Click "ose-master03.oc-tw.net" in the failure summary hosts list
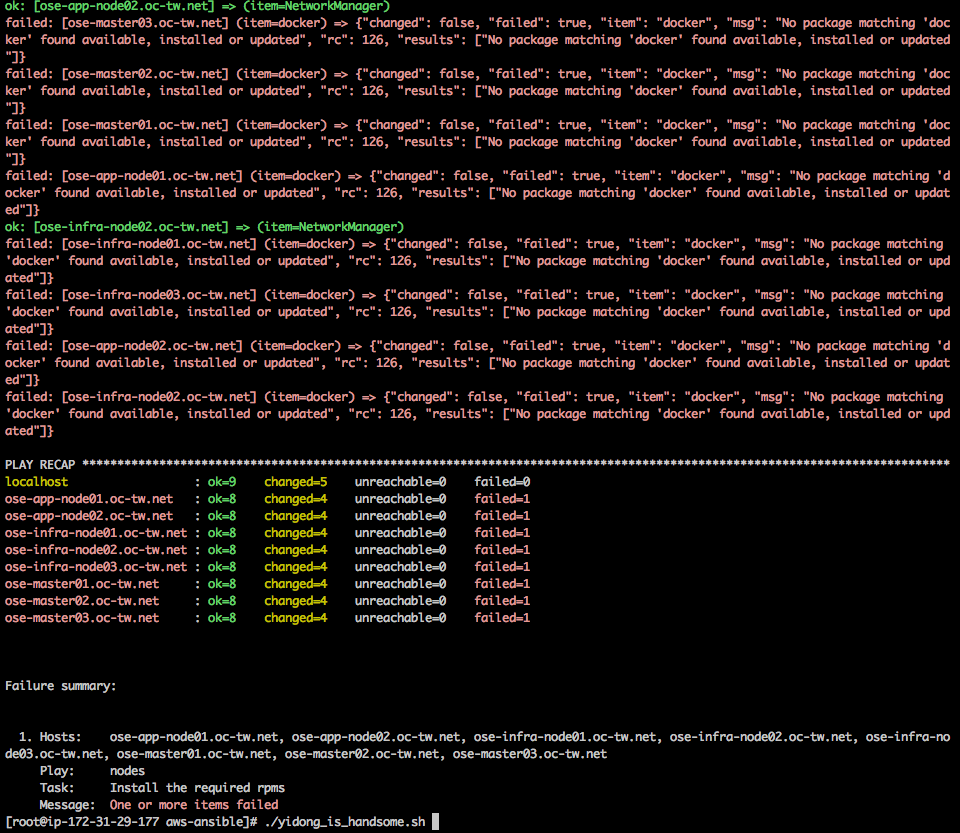Image resolution: width=960 pixels, height=833 pixels. pos(530,754)
